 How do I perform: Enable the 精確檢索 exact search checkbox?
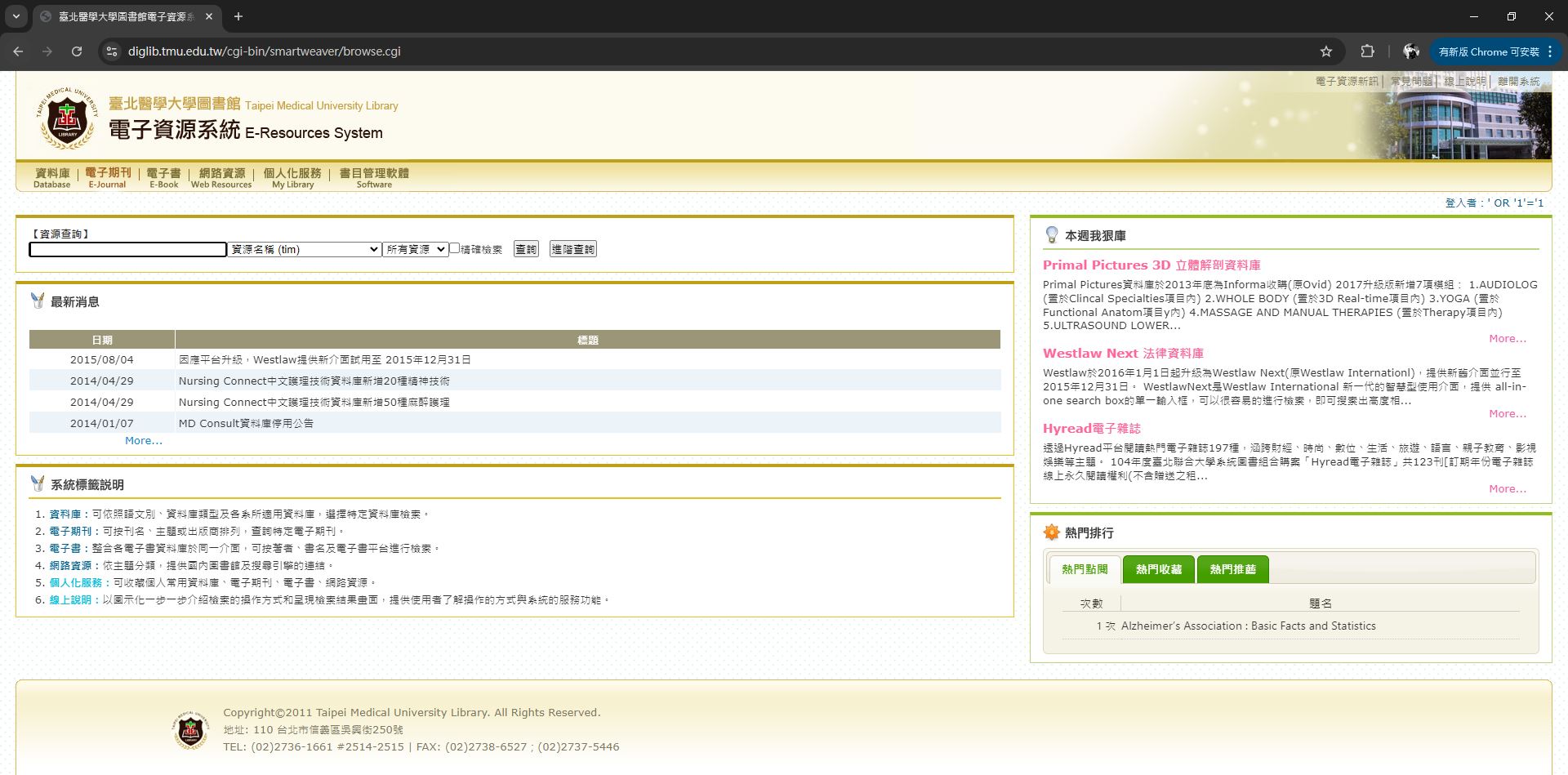(x=455, y=248)
